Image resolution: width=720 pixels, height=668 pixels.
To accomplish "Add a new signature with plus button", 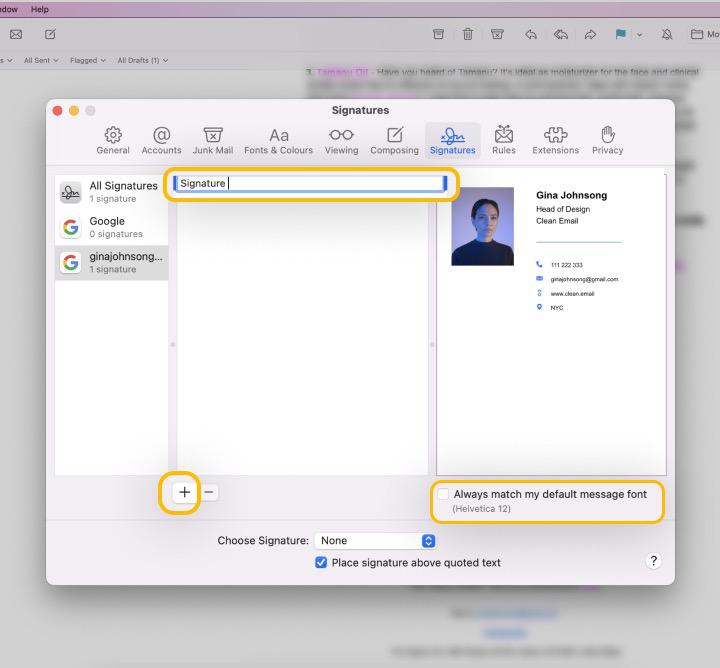I will coord(184,492).
